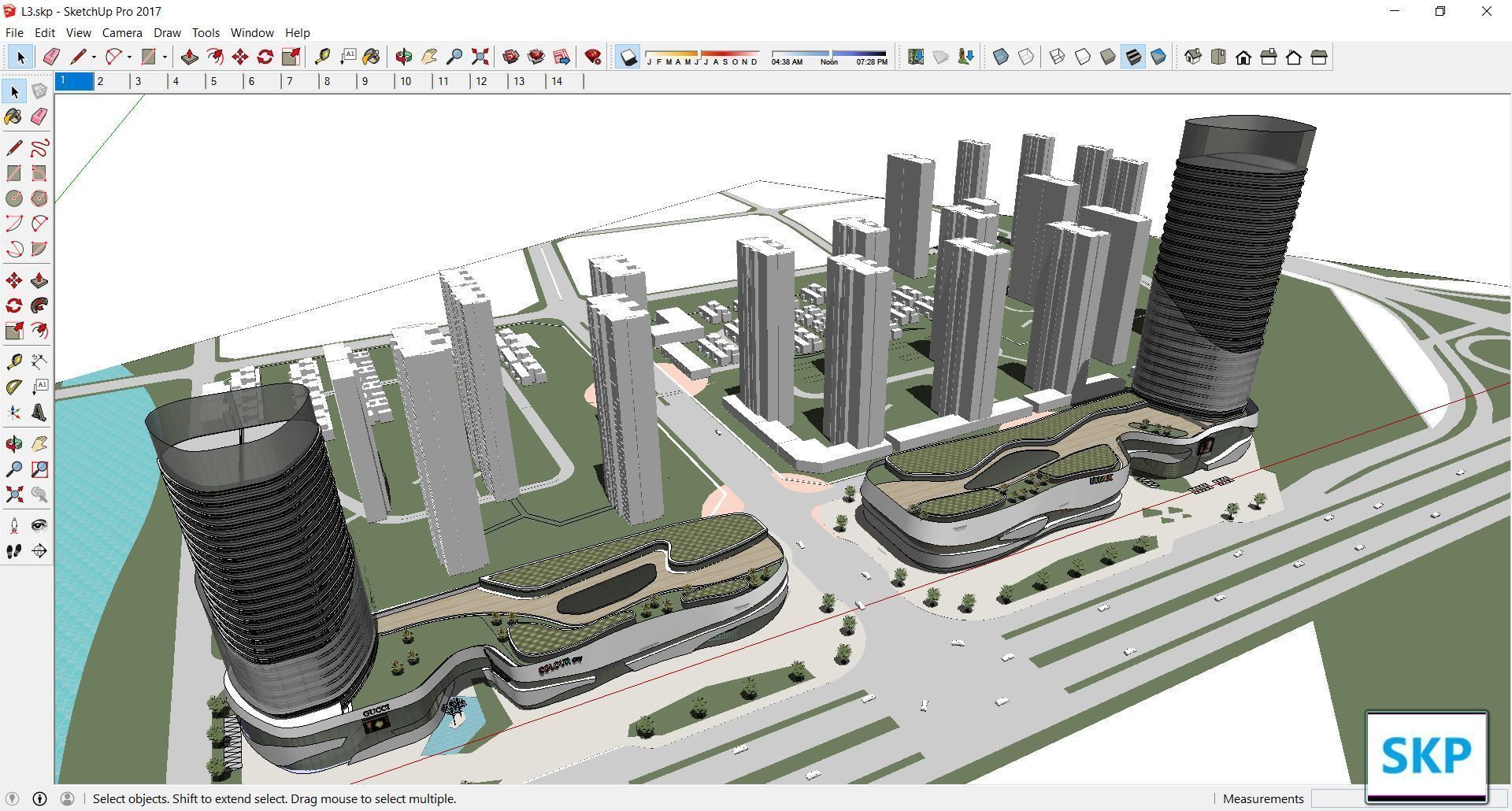The height and width of the screenshot is (811, 1512).
Task: Pick the Freehand tool in the left toolbar
Action: [x=39, y=148]
